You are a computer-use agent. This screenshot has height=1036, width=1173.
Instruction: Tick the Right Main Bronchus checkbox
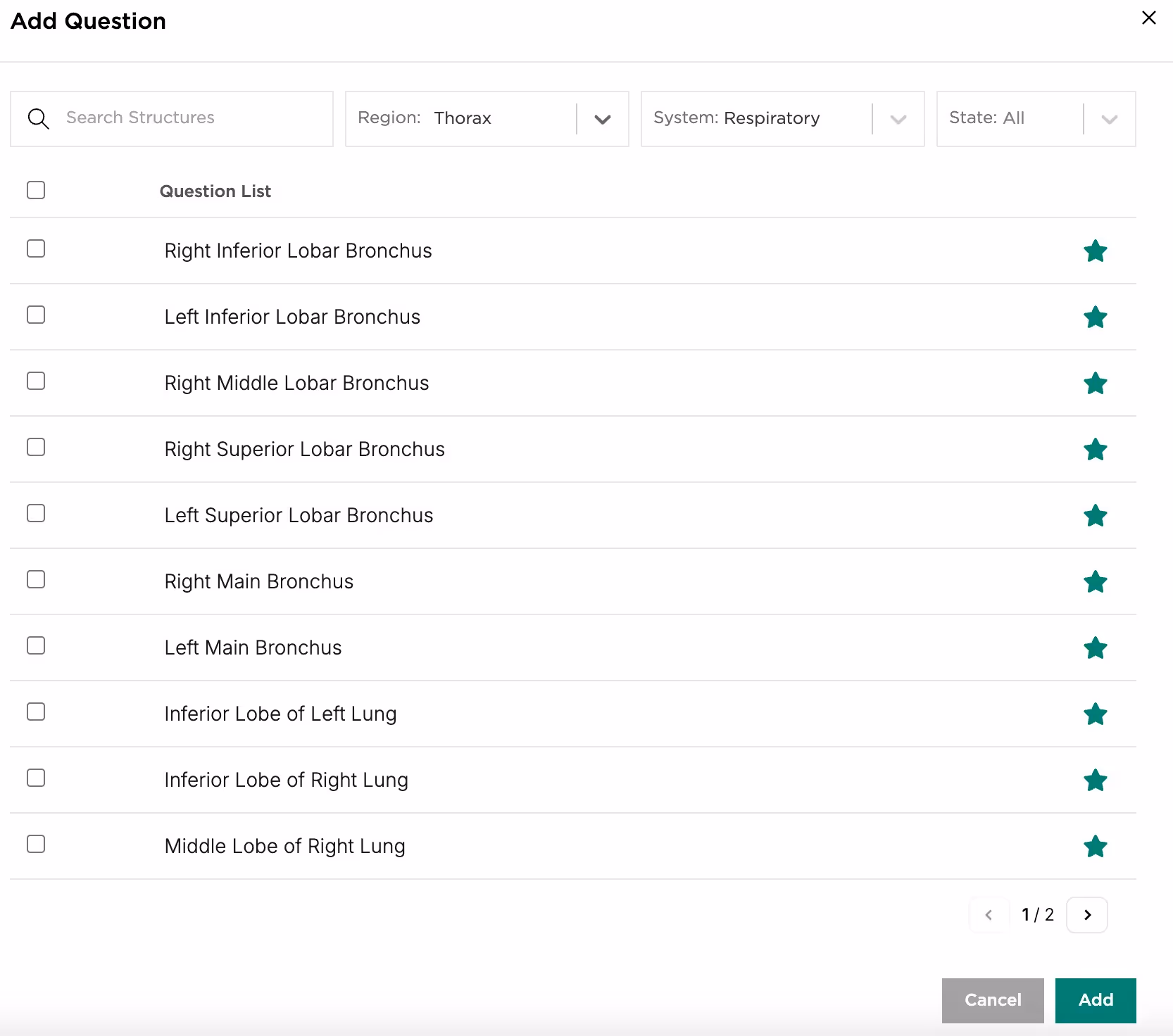coord(36,579)
